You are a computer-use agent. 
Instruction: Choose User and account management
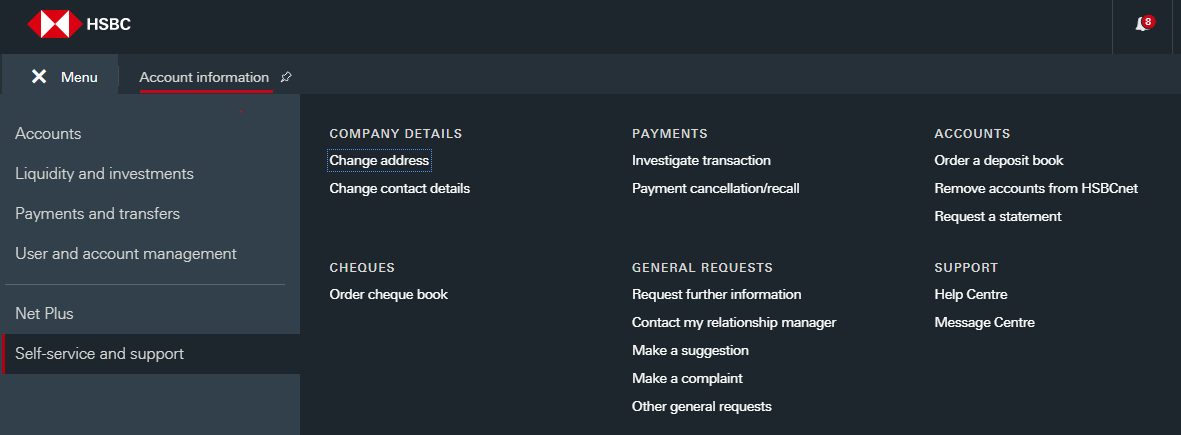pos(126,254)
